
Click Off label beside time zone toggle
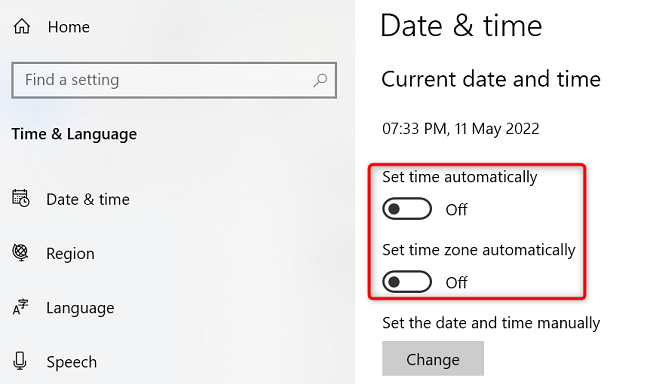(456, 283)
